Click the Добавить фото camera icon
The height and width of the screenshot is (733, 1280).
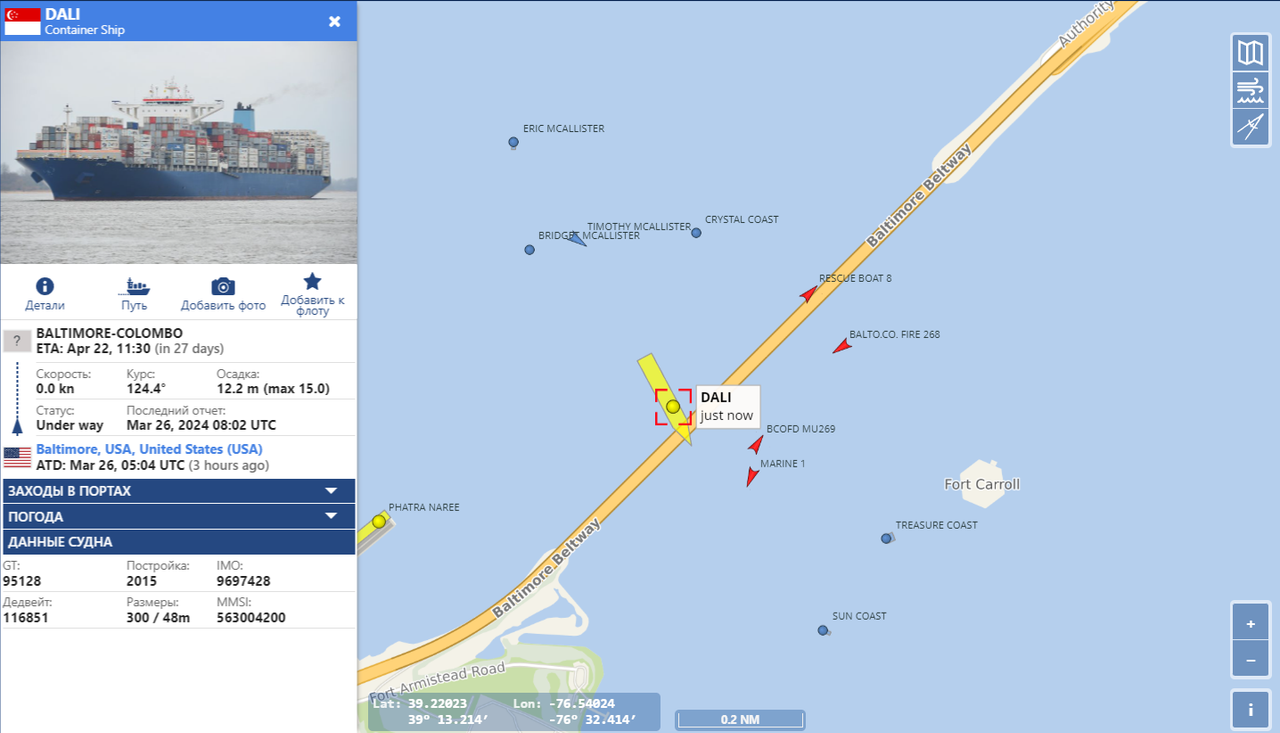tap(223, 286)
